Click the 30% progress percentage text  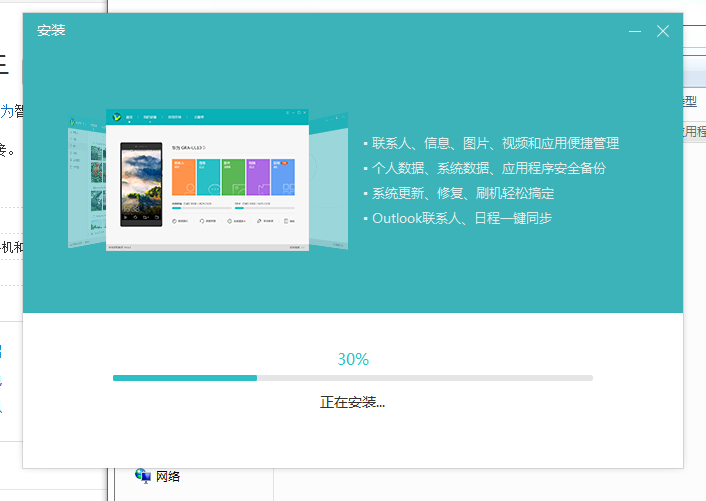[x=353, y=359]
